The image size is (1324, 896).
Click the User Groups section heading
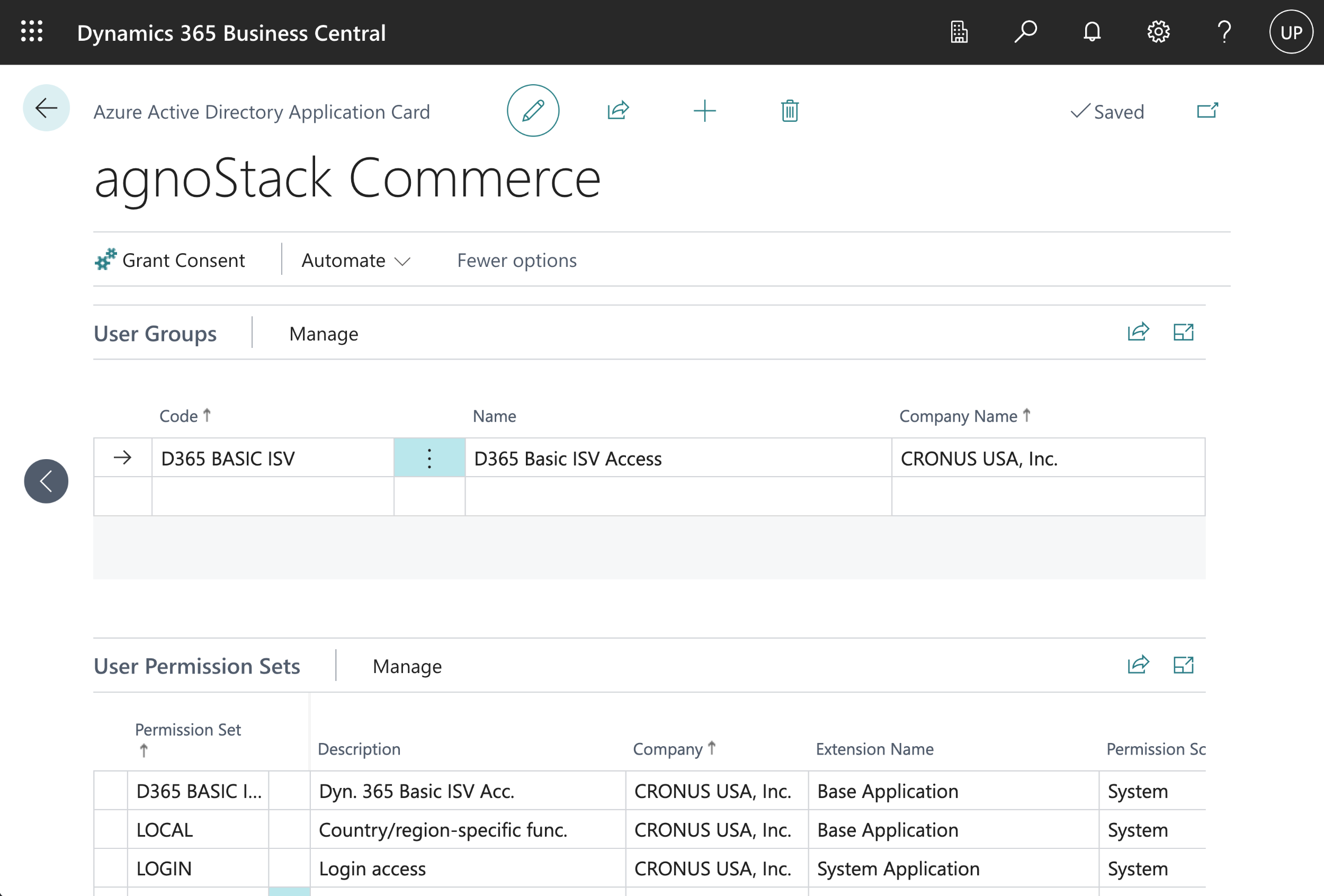tap(155, 334)
